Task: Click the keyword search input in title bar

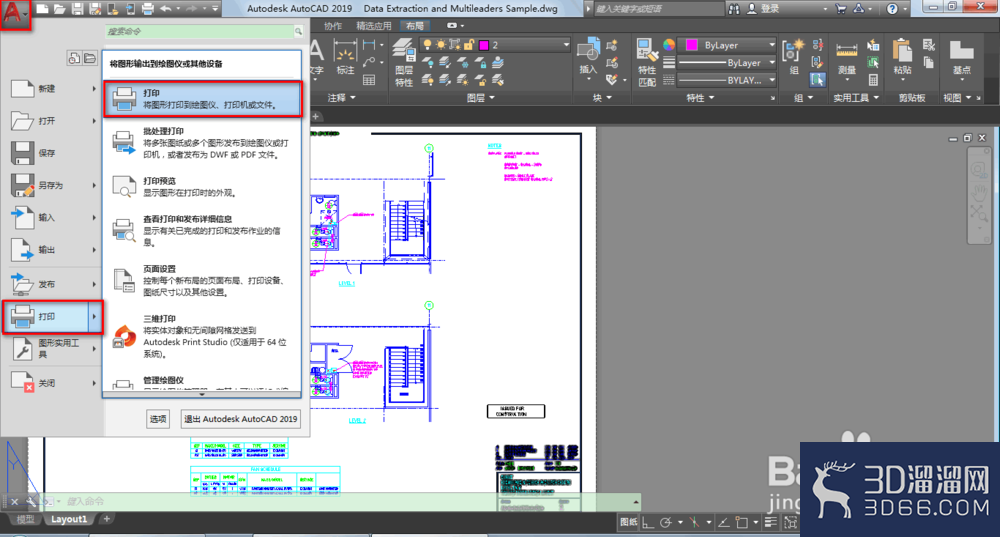Action: 659,9
